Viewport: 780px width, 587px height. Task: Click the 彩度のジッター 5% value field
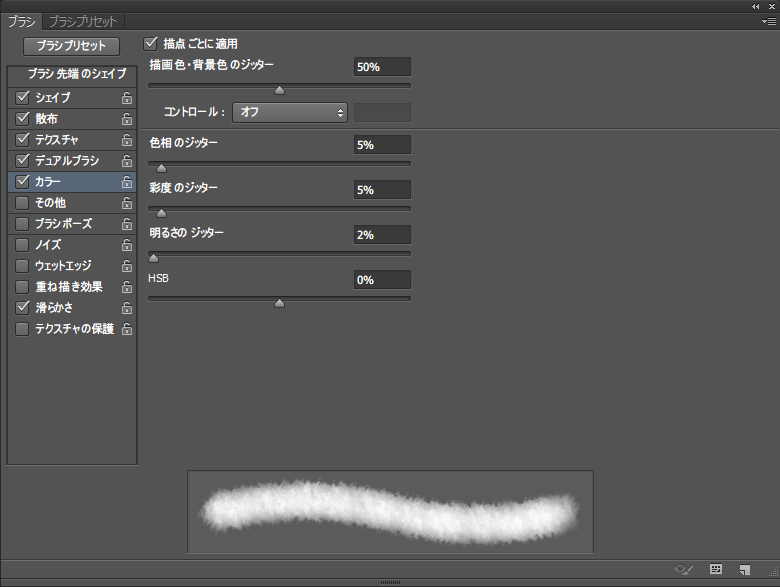click(x=382, y=190)
